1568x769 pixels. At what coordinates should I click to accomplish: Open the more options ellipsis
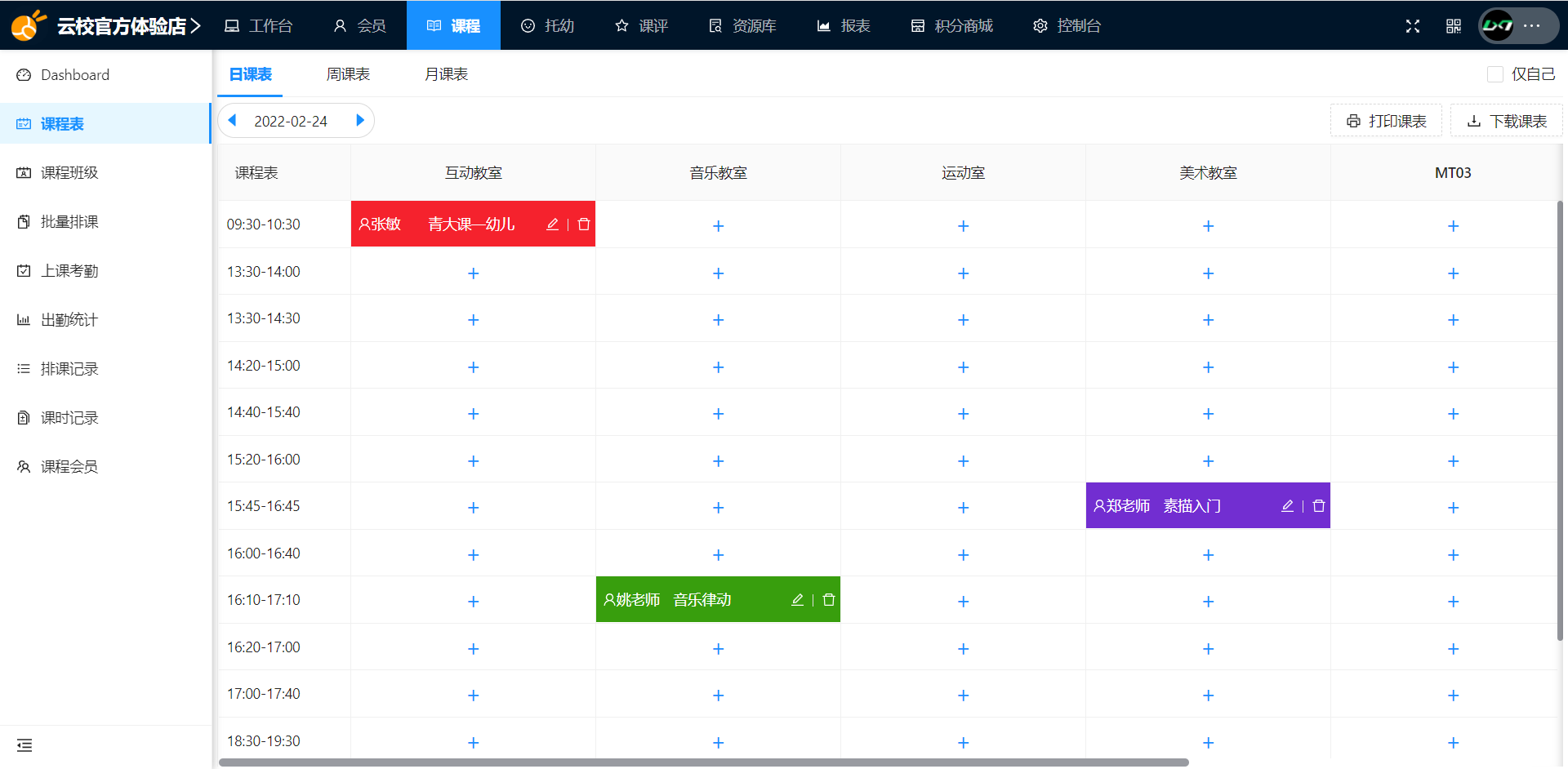coord(1532,25)
